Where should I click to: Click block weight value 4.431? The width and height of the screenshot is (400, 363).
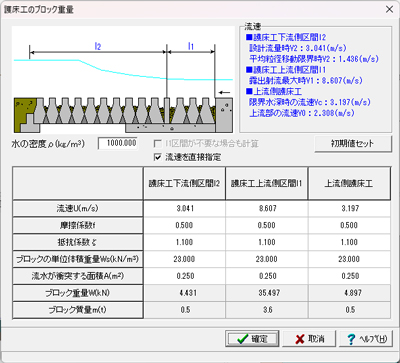(185, 293)
